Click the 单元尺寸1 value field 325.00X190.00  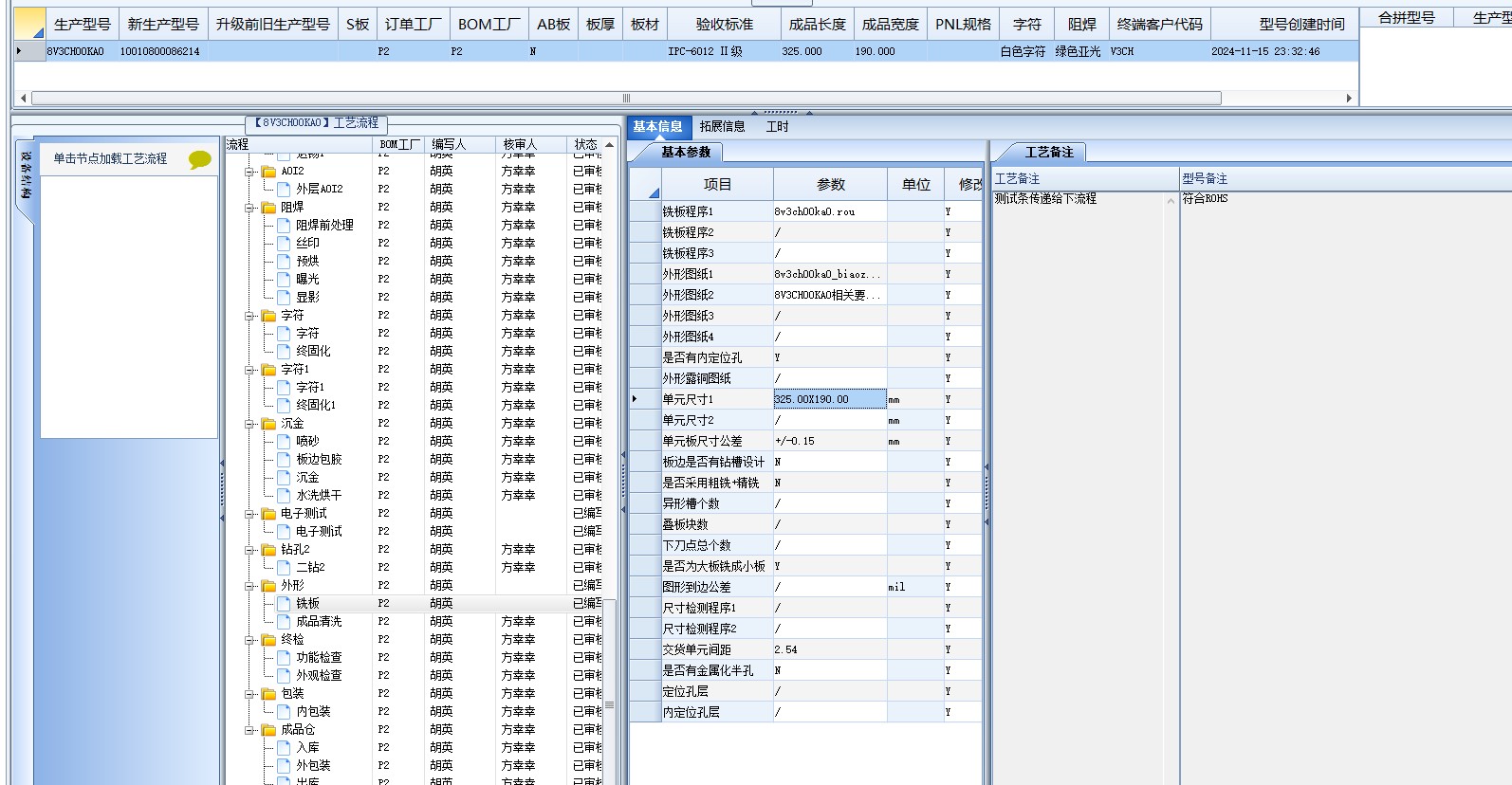click(829, 399)
